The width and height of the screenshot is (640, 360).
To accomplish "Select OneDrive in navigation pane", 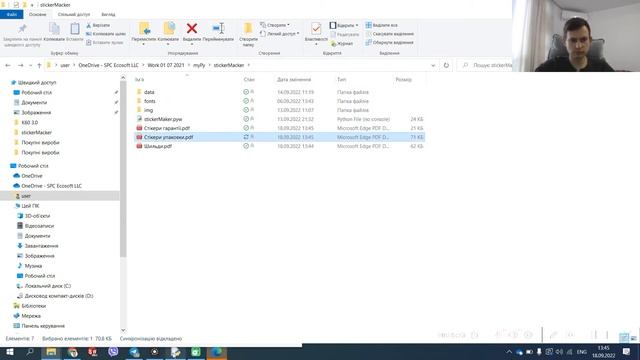I will click(31, 176).
